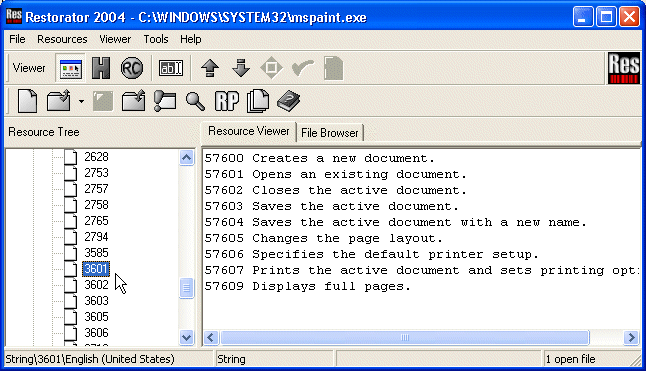Screen dimensions: 646x371
Task: Open the Tools menu
Action: [156, 39]
